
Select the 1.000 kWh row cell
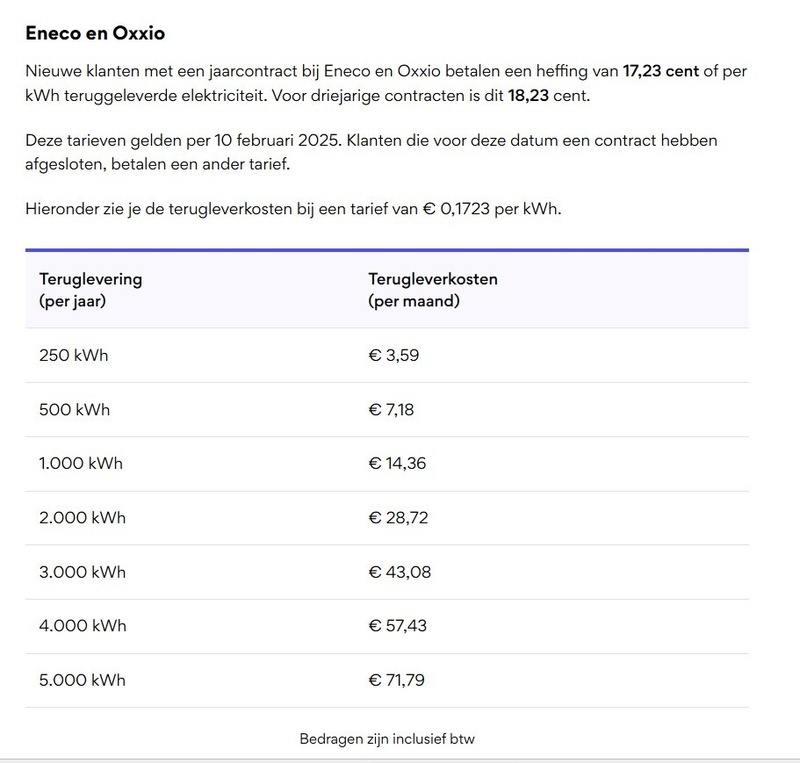[82, 464]
